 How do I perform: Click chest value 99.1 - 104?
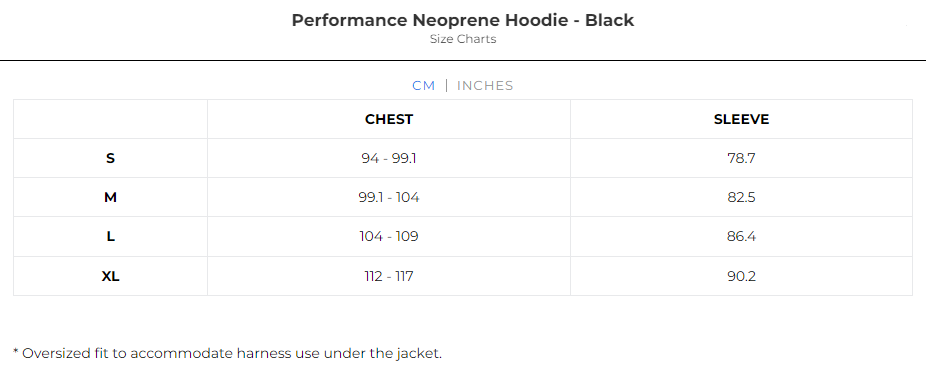click(x=389, y=197)
